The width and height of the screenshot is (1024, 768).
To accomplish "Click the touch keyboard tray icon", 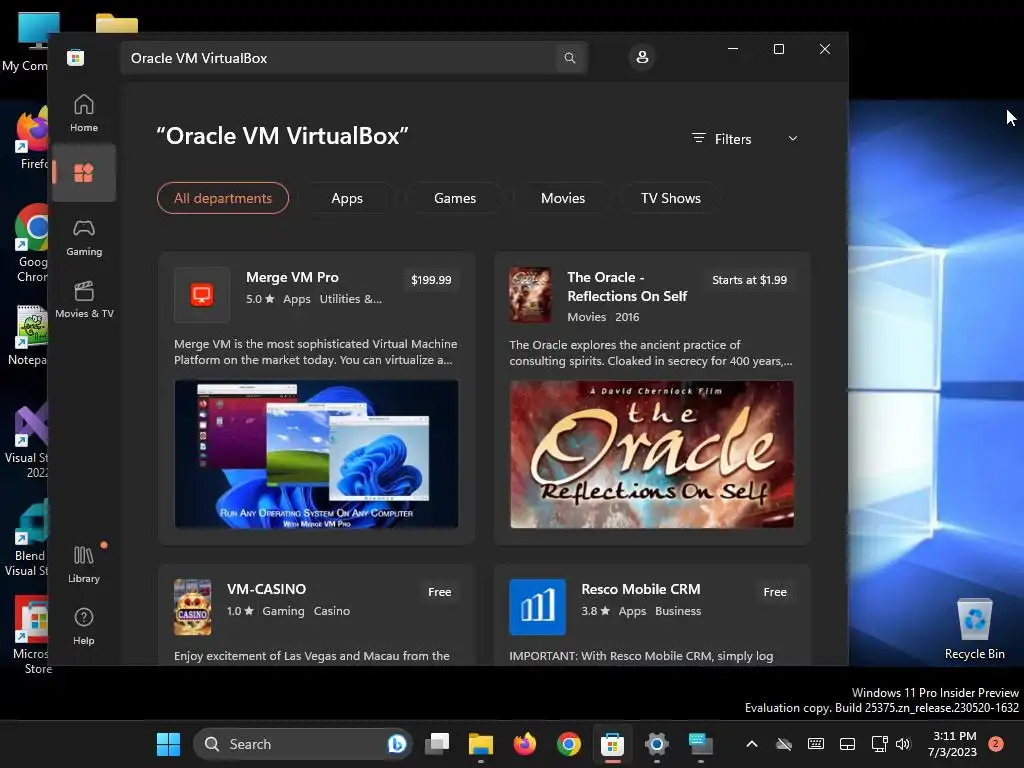I will [x=816, y=744].
